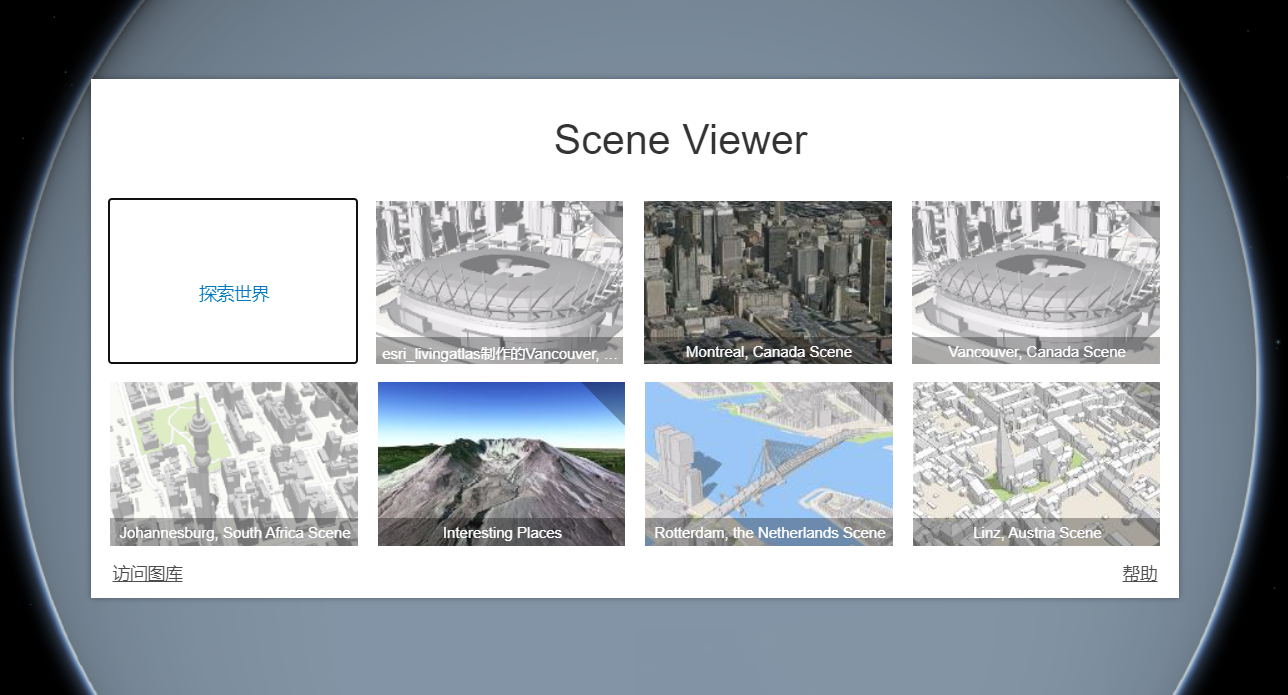Viewport: 1288px width, 695px height.
Task: Open Rotterdam, the Netherlands Scene thumbnail
Action: point(769,464)
